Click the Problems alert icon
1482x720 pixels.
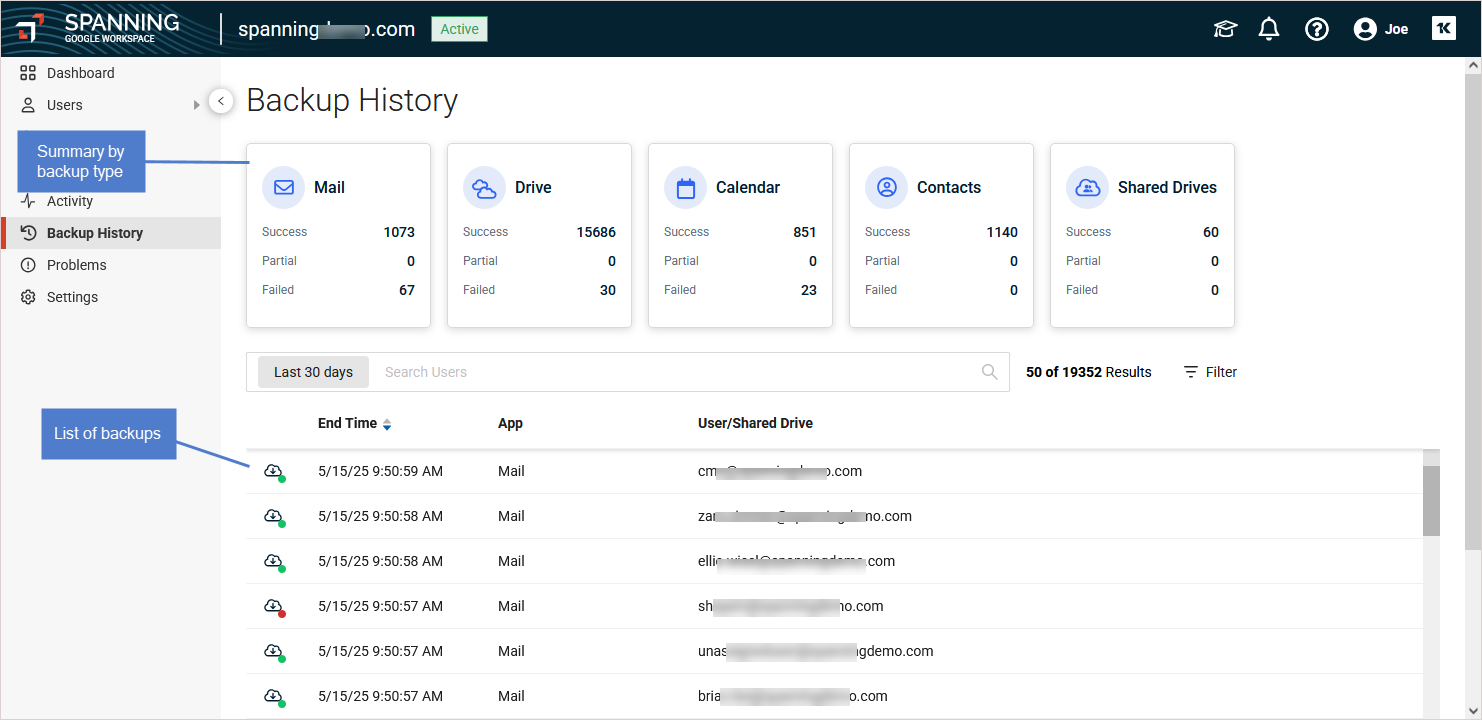pos(28,265)
